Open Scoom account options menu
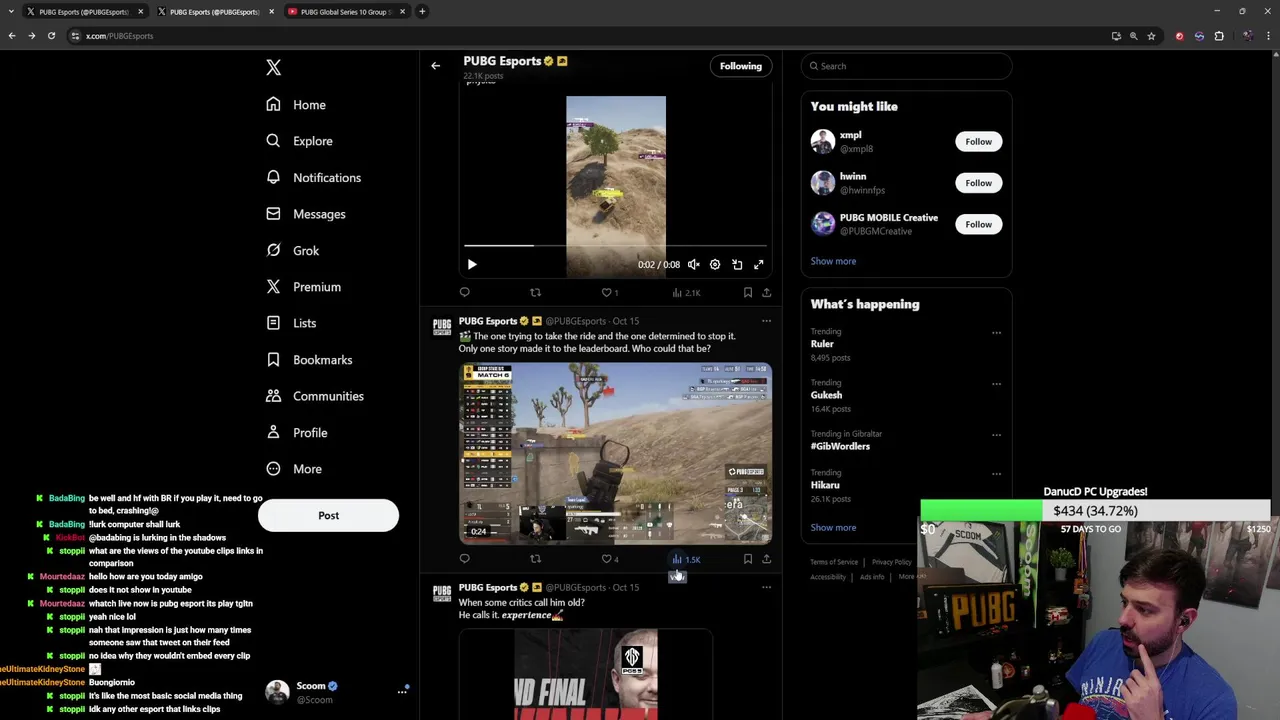Viewport: 1280px width, 720px height. click(x=402, y=691)
